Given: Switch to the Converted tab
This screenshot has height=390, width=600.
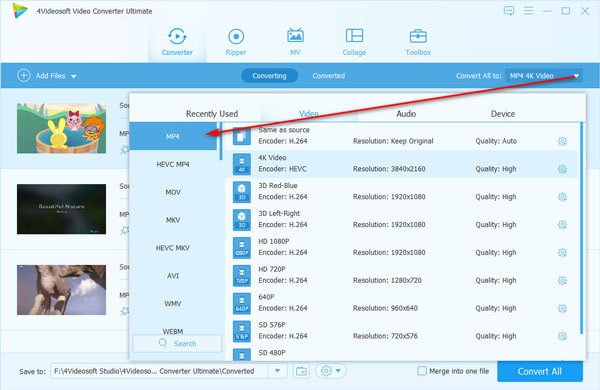Looking at the screenshot, I should [329, 76].
